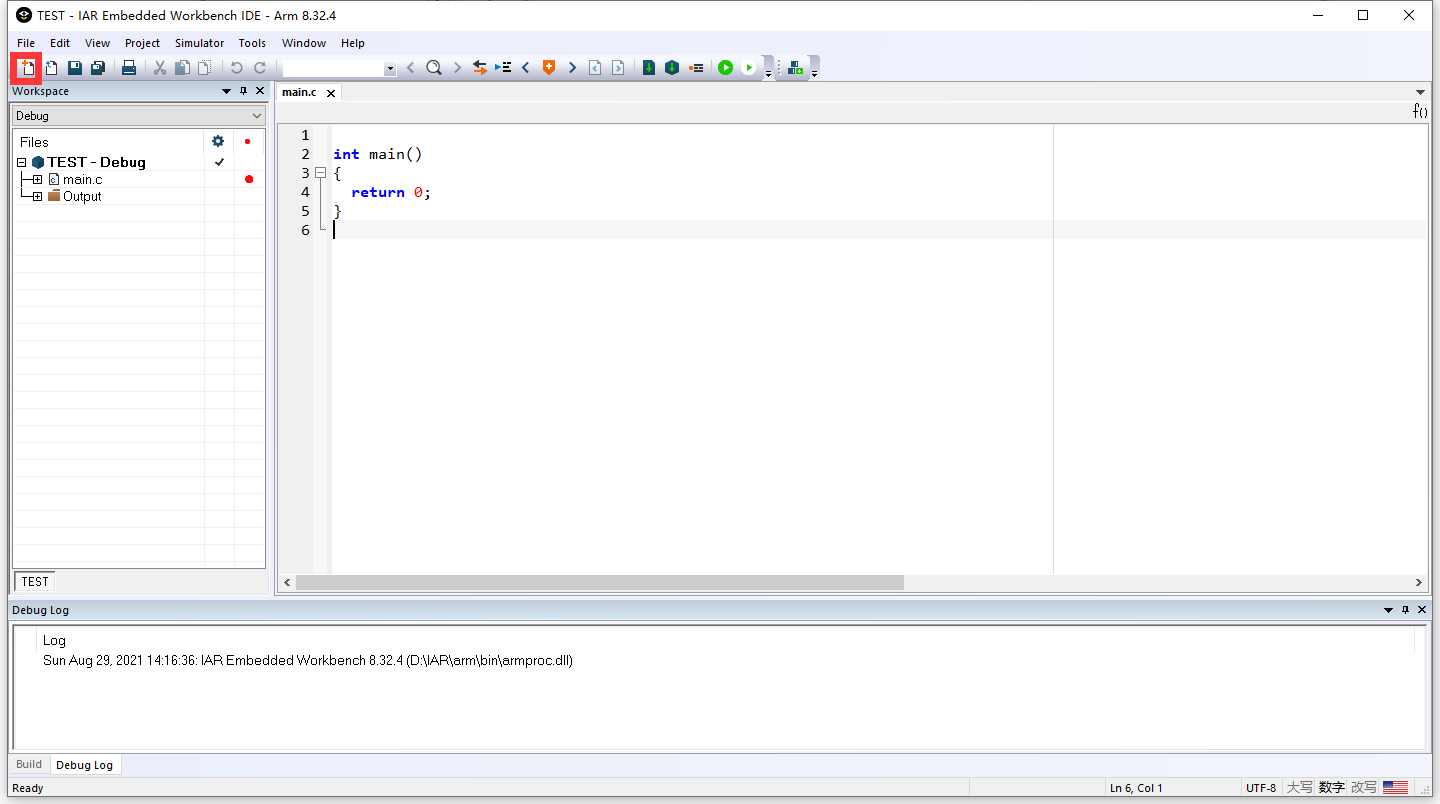
Task: Click UTF-8 encoding in status bar
Action: [1261, 788]
